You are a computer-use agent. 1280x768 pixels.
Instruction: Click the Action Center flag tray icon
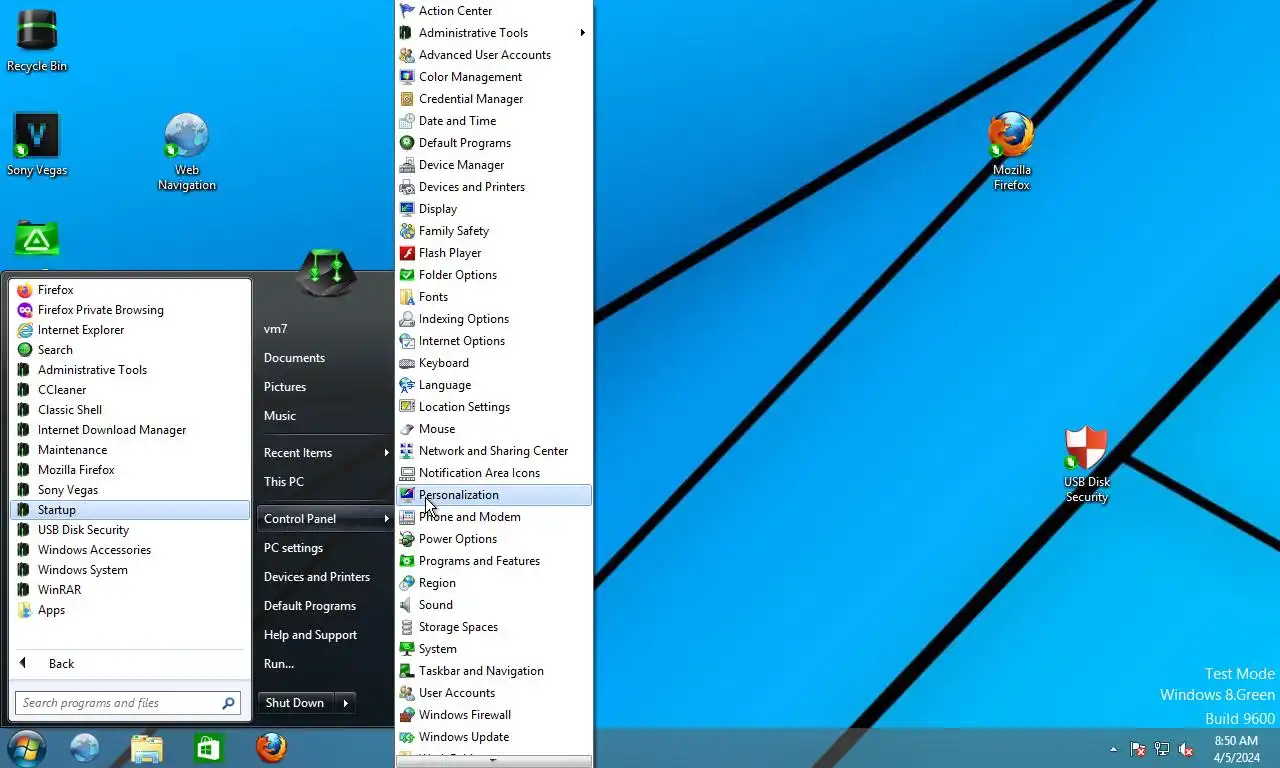coord(1138,749)
